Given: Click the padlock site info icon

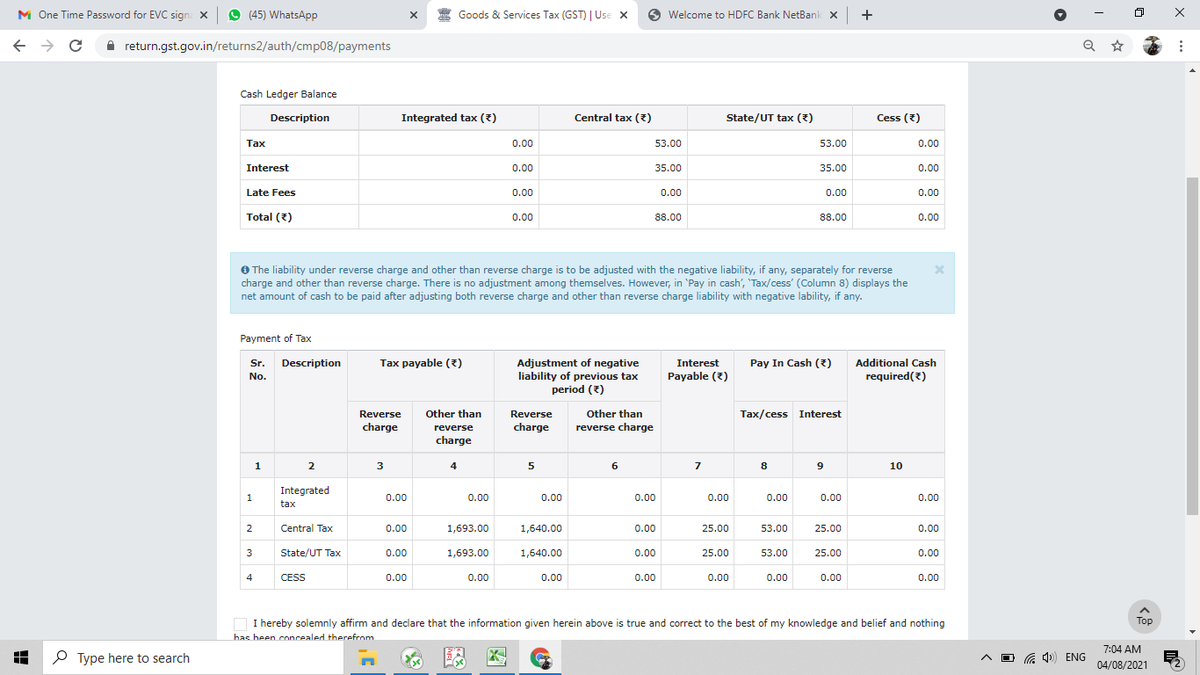Looking at the screenshot, I should point(110,46).
